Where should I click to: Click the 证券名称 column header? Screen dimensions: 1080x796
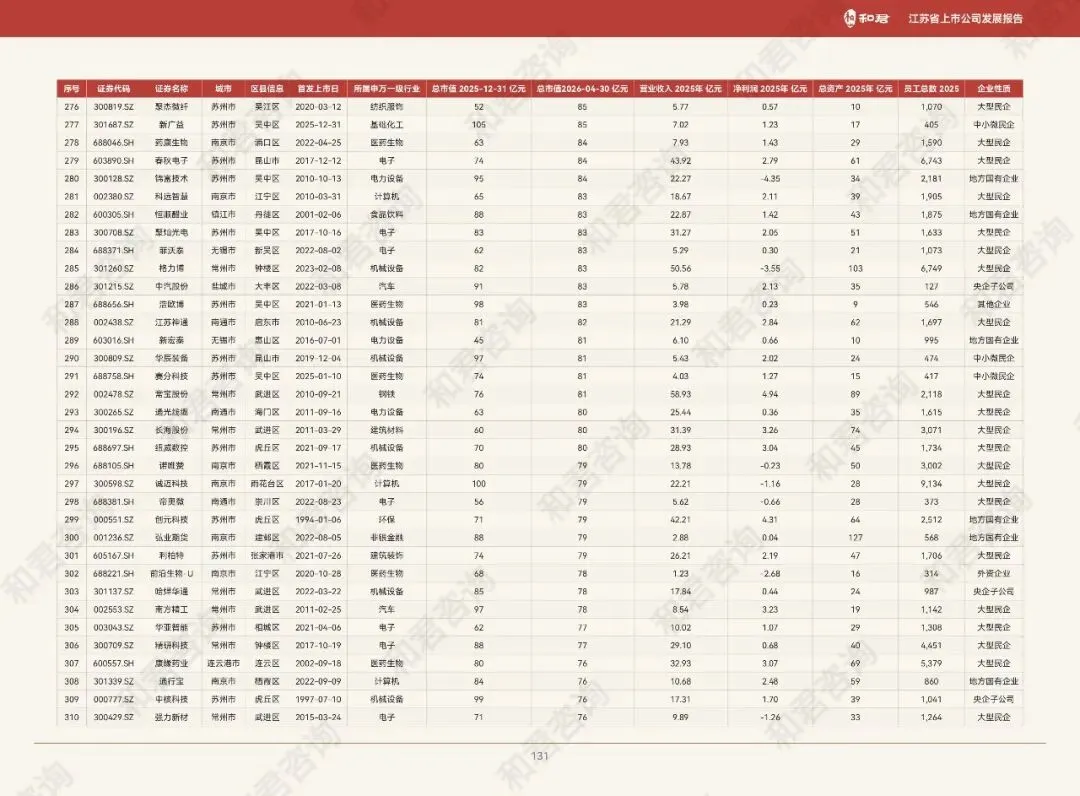pos(172,89)
